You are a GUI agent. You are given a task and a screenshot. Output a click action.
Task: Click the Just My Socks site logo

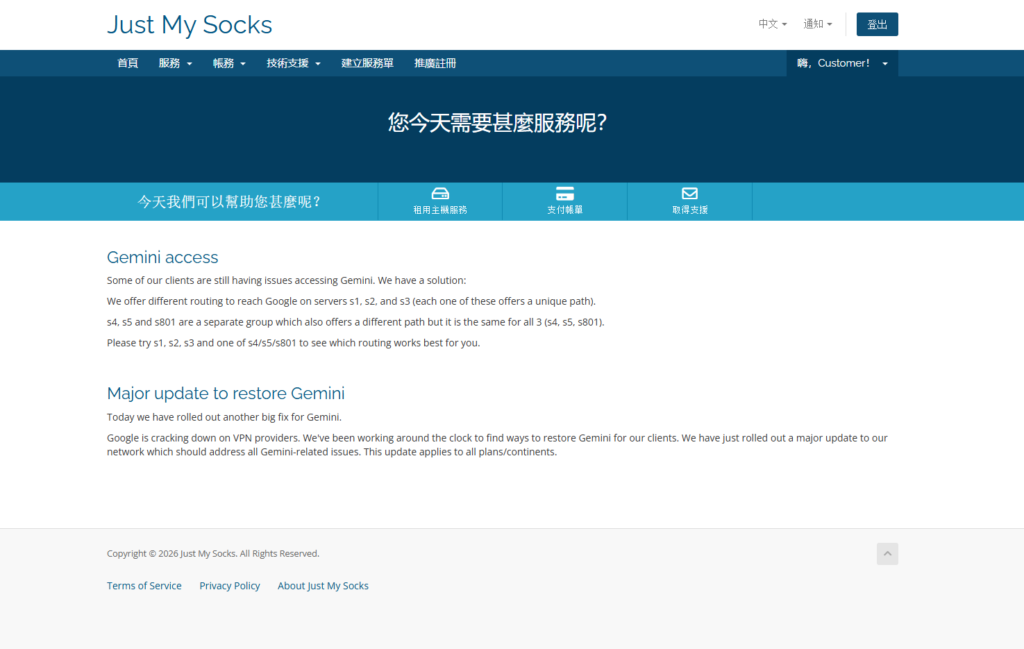coord(189,25)
